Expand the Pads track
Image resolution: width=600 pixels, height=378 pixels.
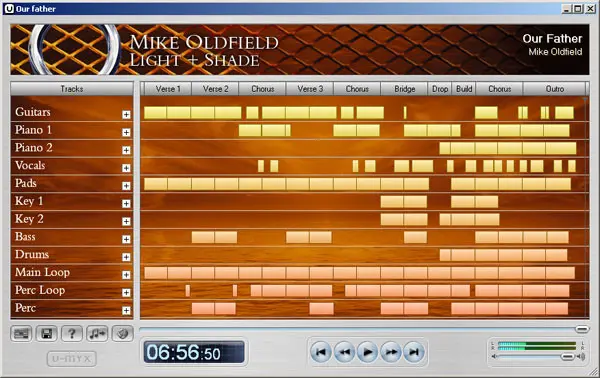tap(126, 186)
